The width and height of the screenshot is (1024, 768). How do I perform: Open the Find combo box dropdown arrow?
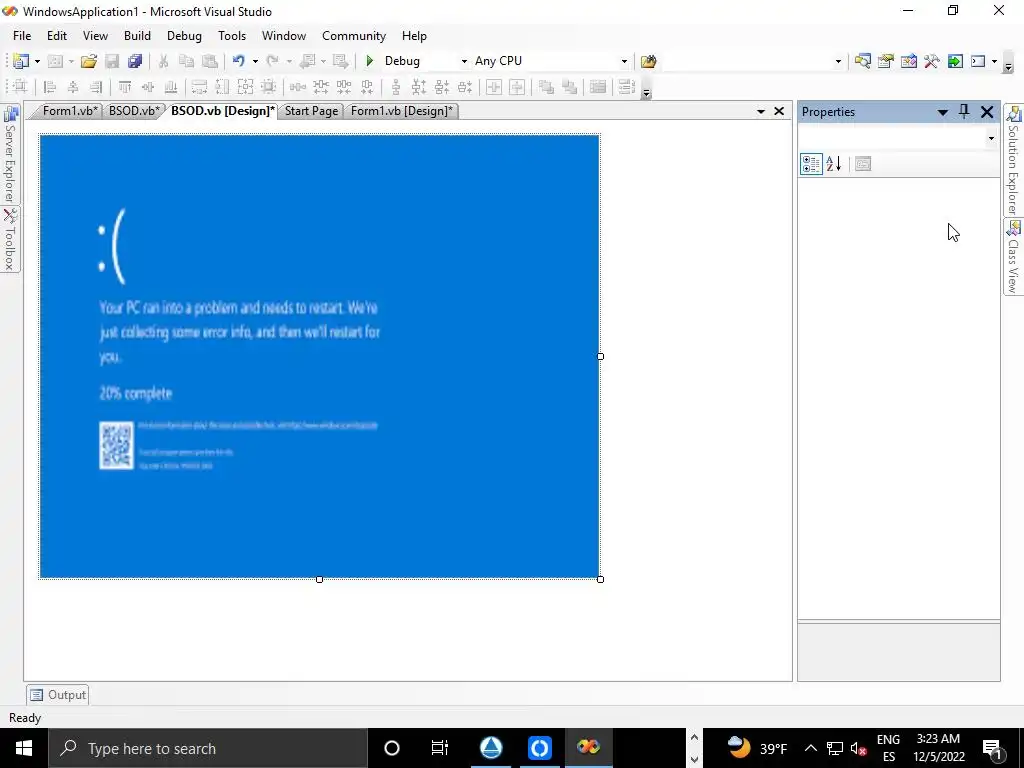[839, 61]
